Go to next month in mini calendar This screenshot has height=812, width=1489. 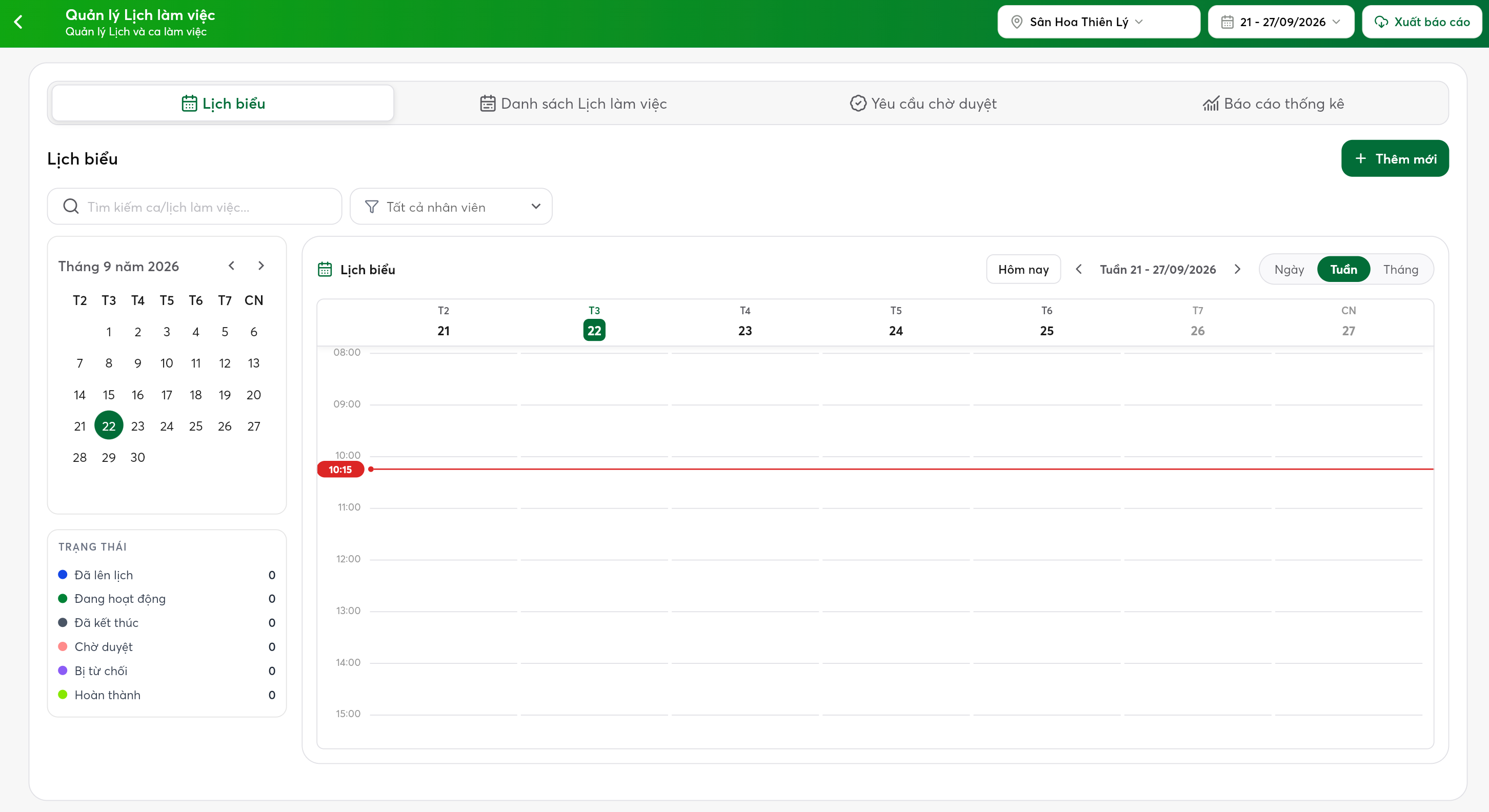point(260,265)
